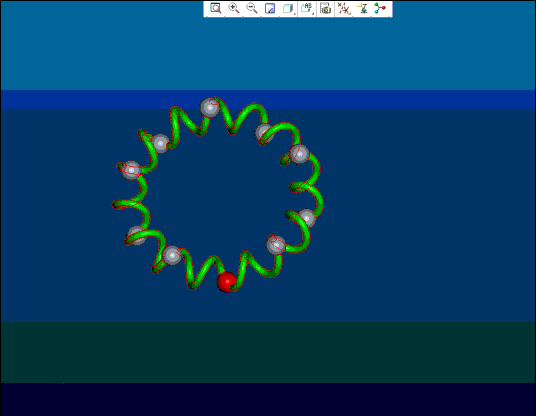Screen dimensions: 536x416
Task: Toggle the orange coordinate axes icon
Action: click(x=344, y=9)
